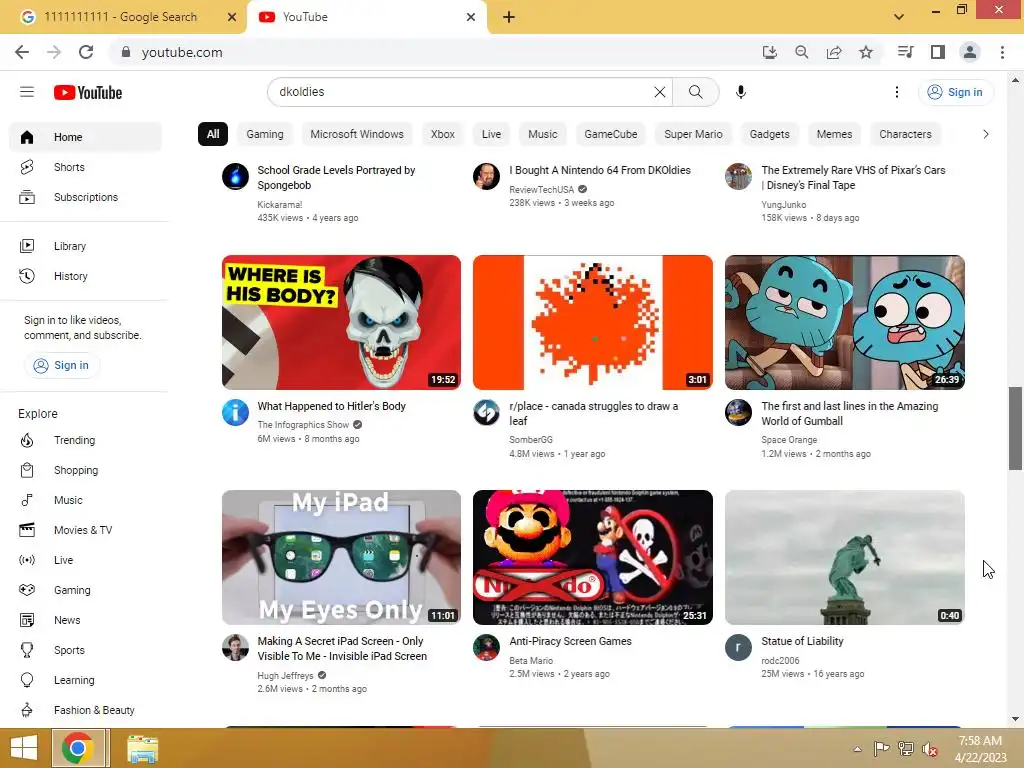Select the Characters filter chip
The height and width of the screenshot is (768, 1024).
[905, 134]
